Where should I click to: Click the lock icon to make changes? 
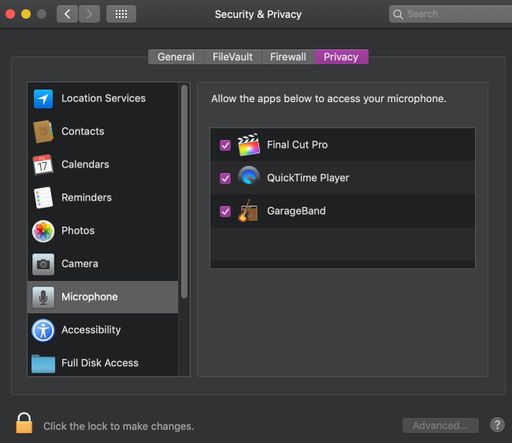tap(24, 423)
